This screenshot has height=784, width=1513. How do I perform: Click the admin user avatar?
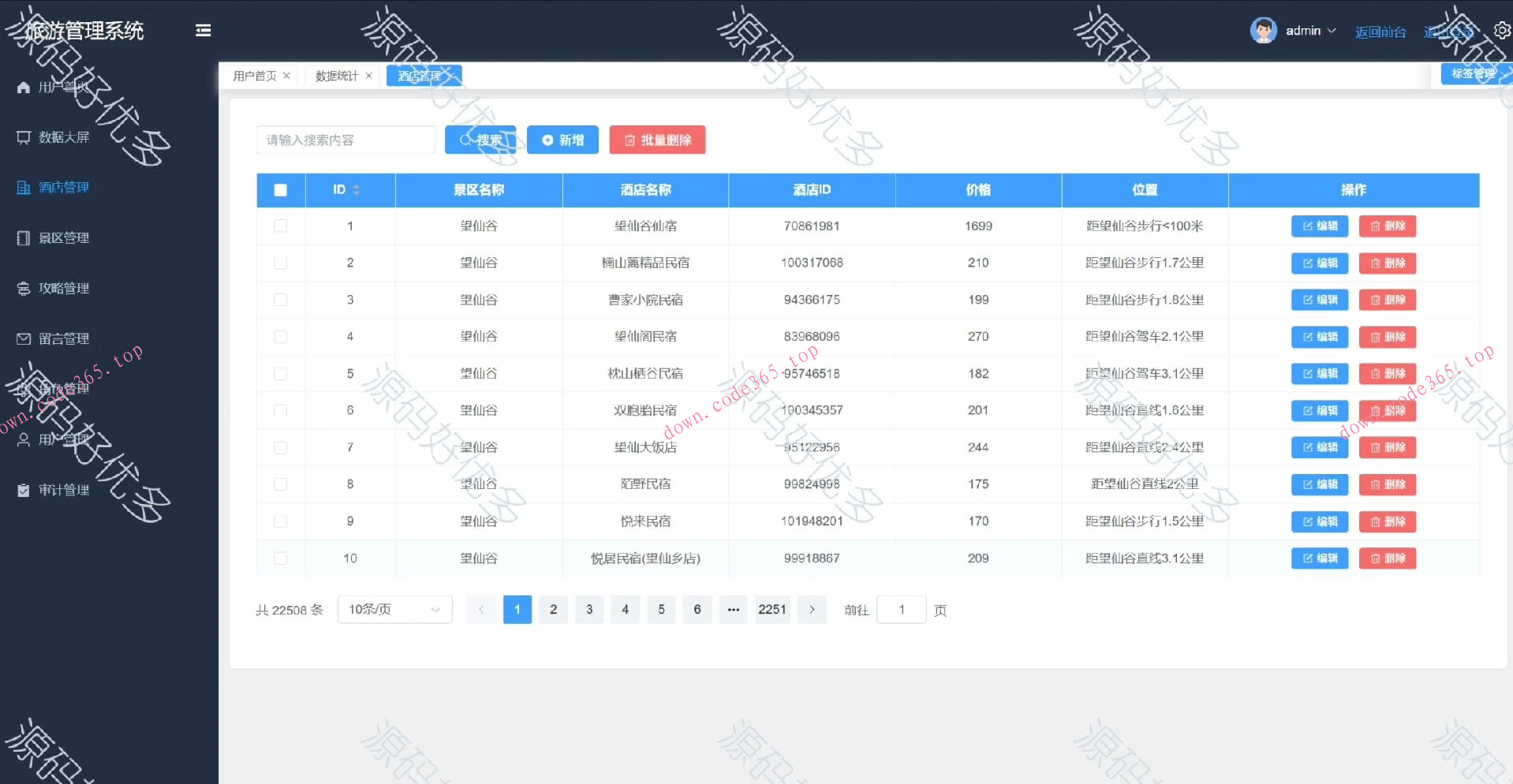(1263, 29)
